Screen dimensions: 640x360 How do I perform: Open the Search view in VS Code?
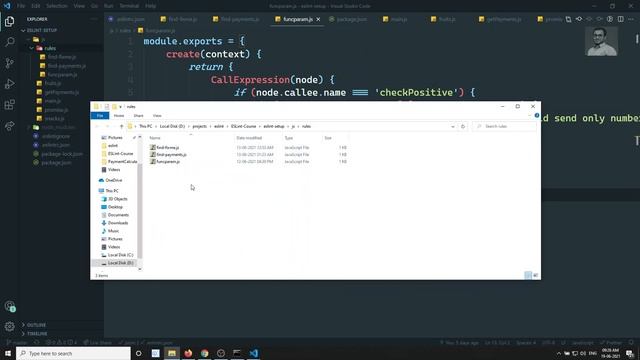click(x=9, y=42)
